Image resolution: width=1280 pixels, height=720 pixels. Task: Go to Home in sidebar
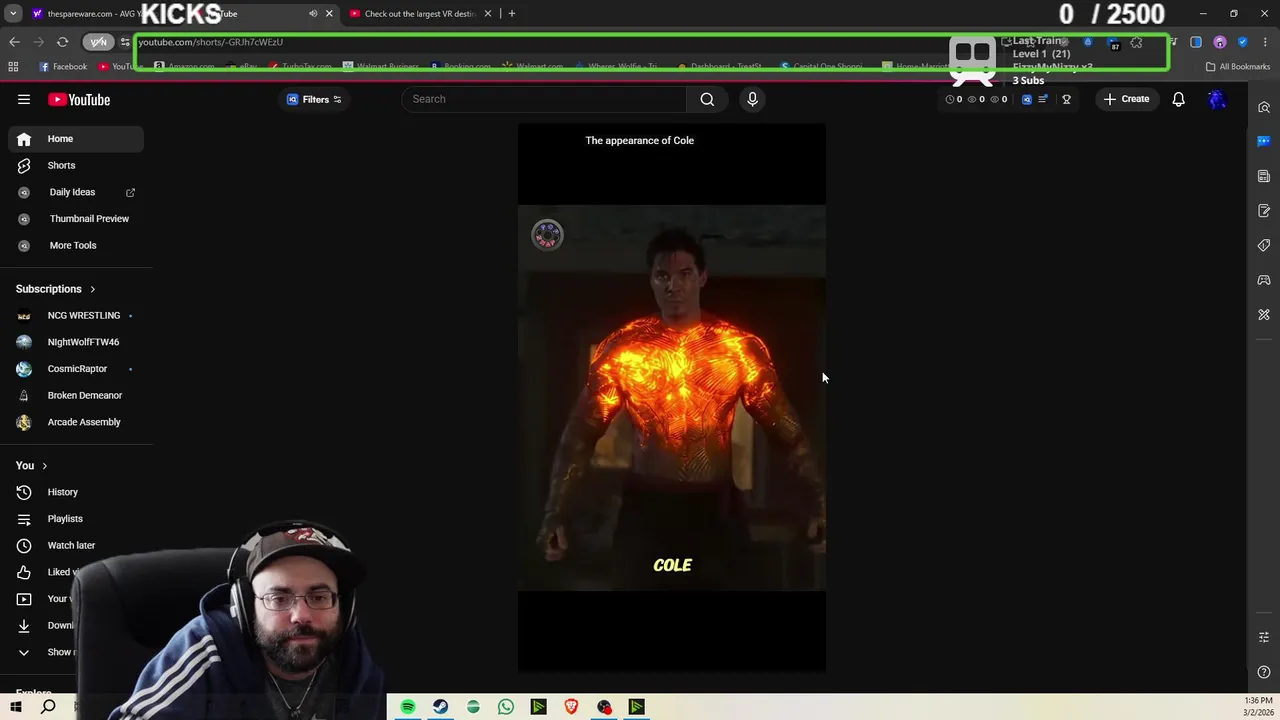point(76,139)
